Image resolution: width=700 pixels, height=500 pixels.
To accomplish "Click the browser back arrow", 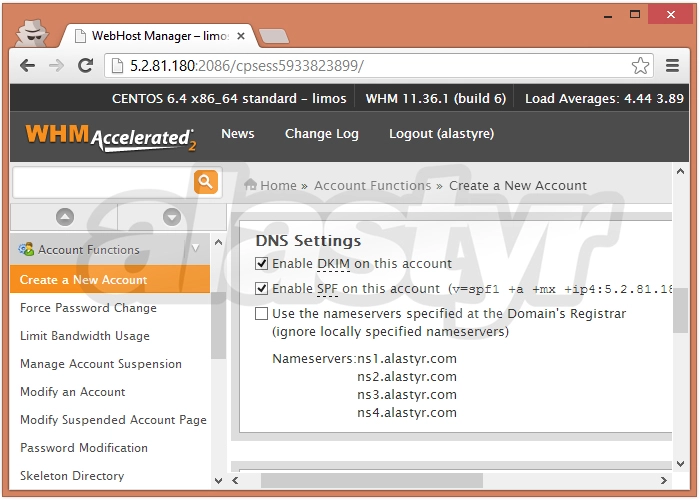I will pos(27,66).
